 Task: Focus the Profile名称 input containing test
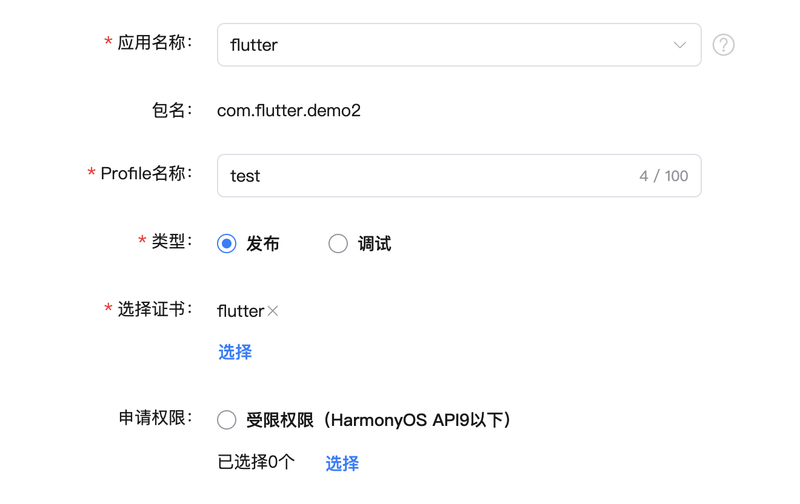(x=459, y=175)
